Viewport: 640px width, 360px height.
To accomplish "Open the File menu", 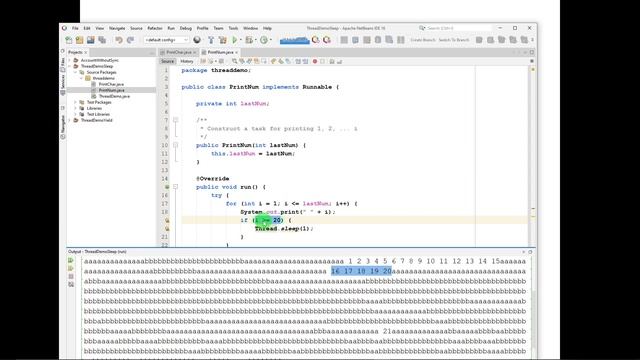I will [x=75, y=28].
